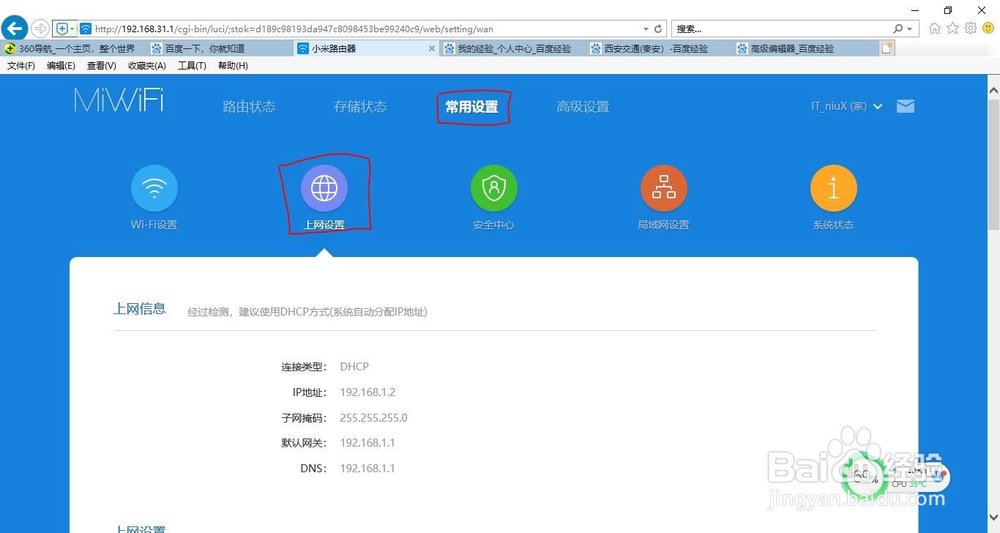Viewport: 1000px width, 533px height.
Task: Open the browser tools gear icon
Action: (971, 28)
